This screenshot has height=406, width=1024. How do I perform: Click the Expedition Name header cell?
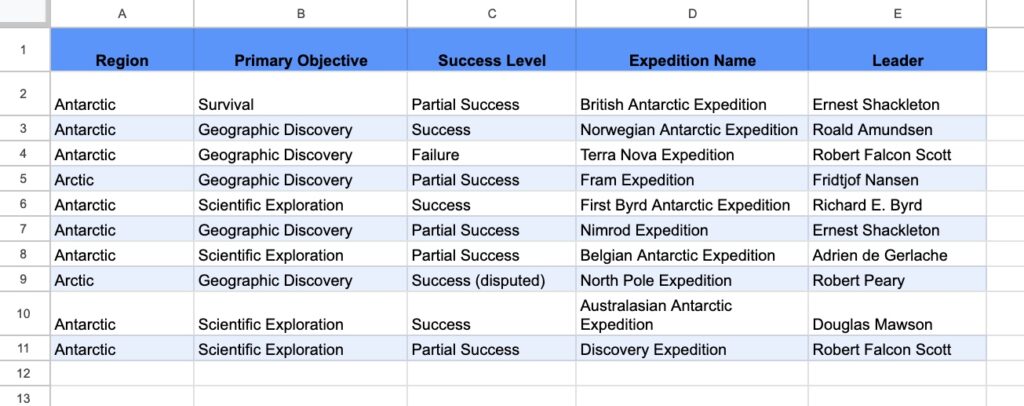click(x=691, y=60)
